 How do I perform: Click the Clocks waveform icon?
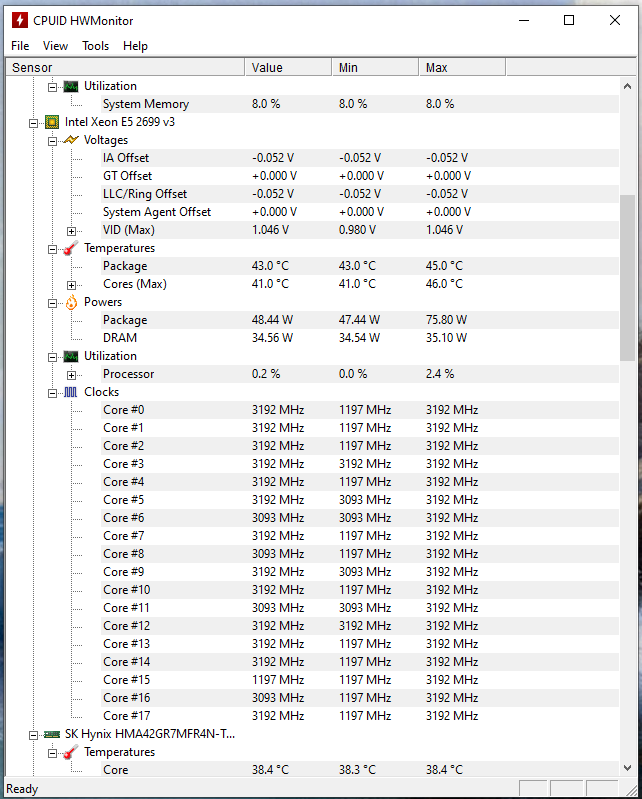(x=71, y=392)
